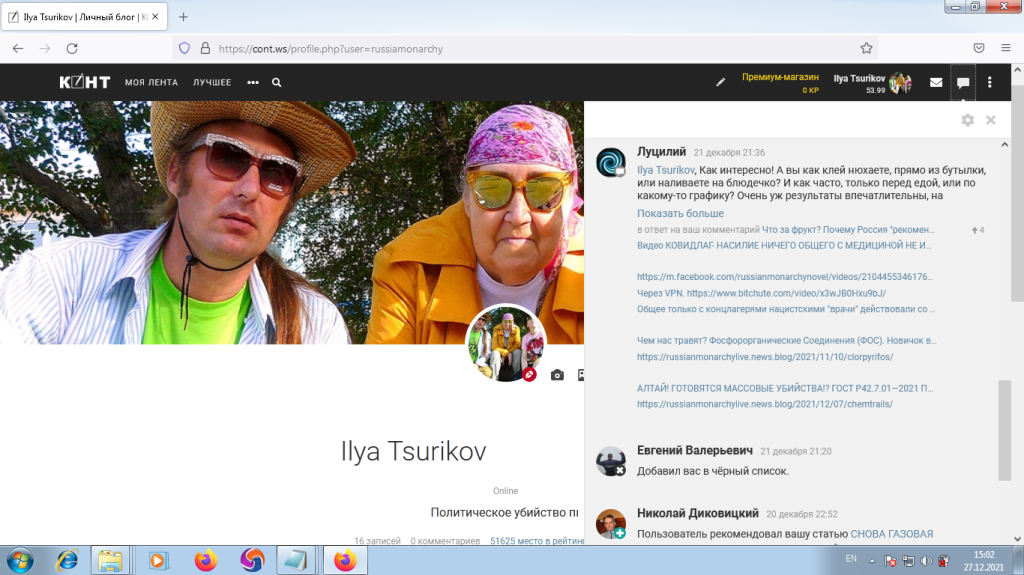Viewport: 1024px width, 575px height.
Task: Close the notifications panel
Action: coord(991,120)
